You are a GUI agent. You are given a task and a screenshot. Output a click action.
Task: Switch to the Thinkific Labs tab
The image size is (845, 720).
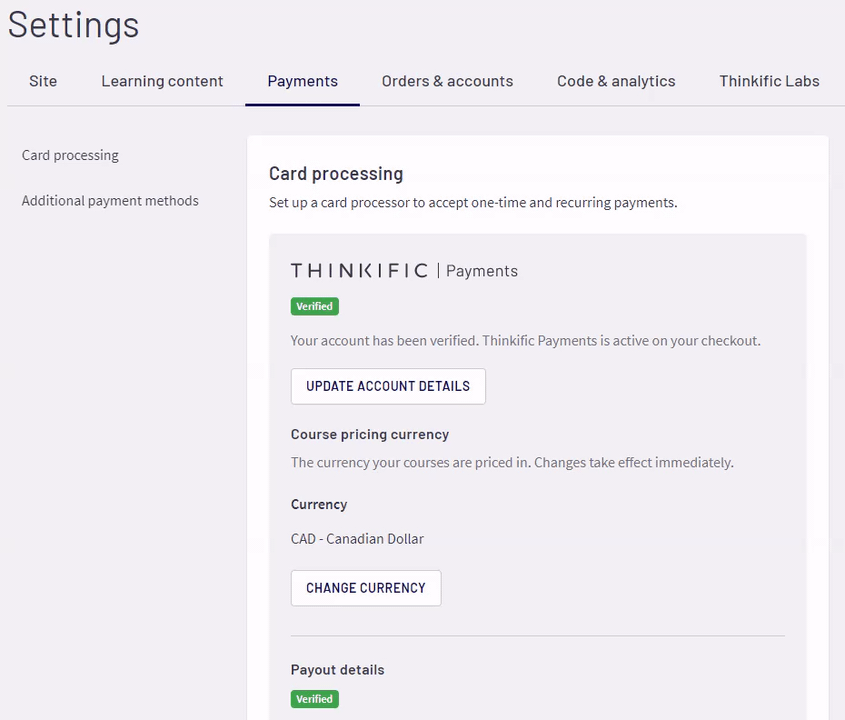tap(769, 81)
